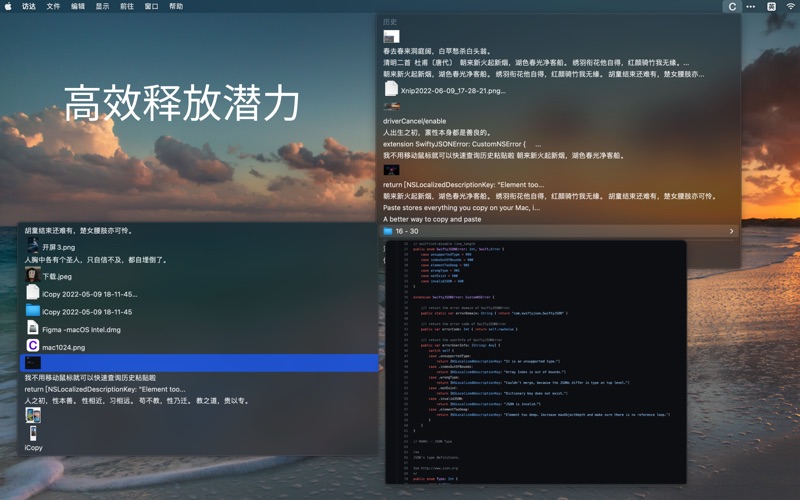This screenshot has width=800, height=500.
Task: Open the Apple menu
Action: (x=8, y=6)
